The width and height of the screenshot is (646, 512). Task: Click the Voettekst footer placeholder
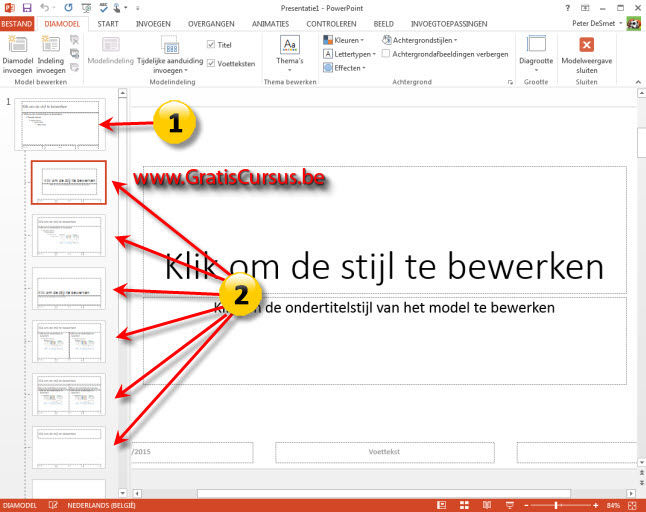point(384,452)
